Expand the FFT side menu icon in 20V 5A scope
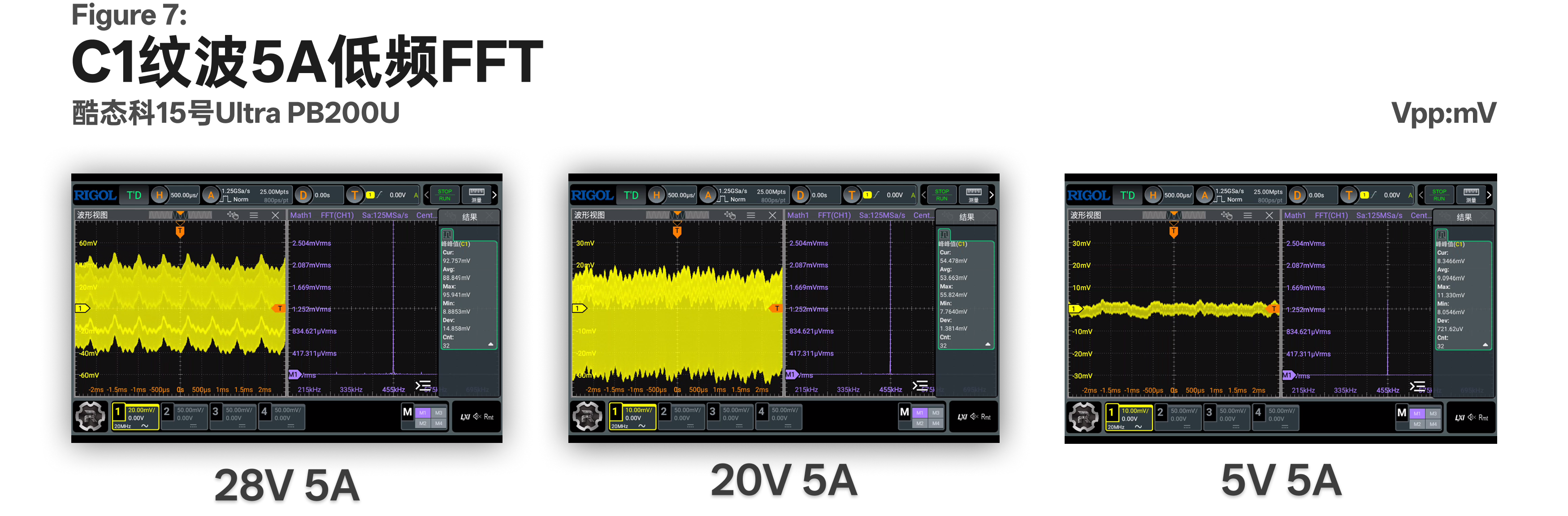The height and width of the screenshot is (516, 1568). (920, 386)
